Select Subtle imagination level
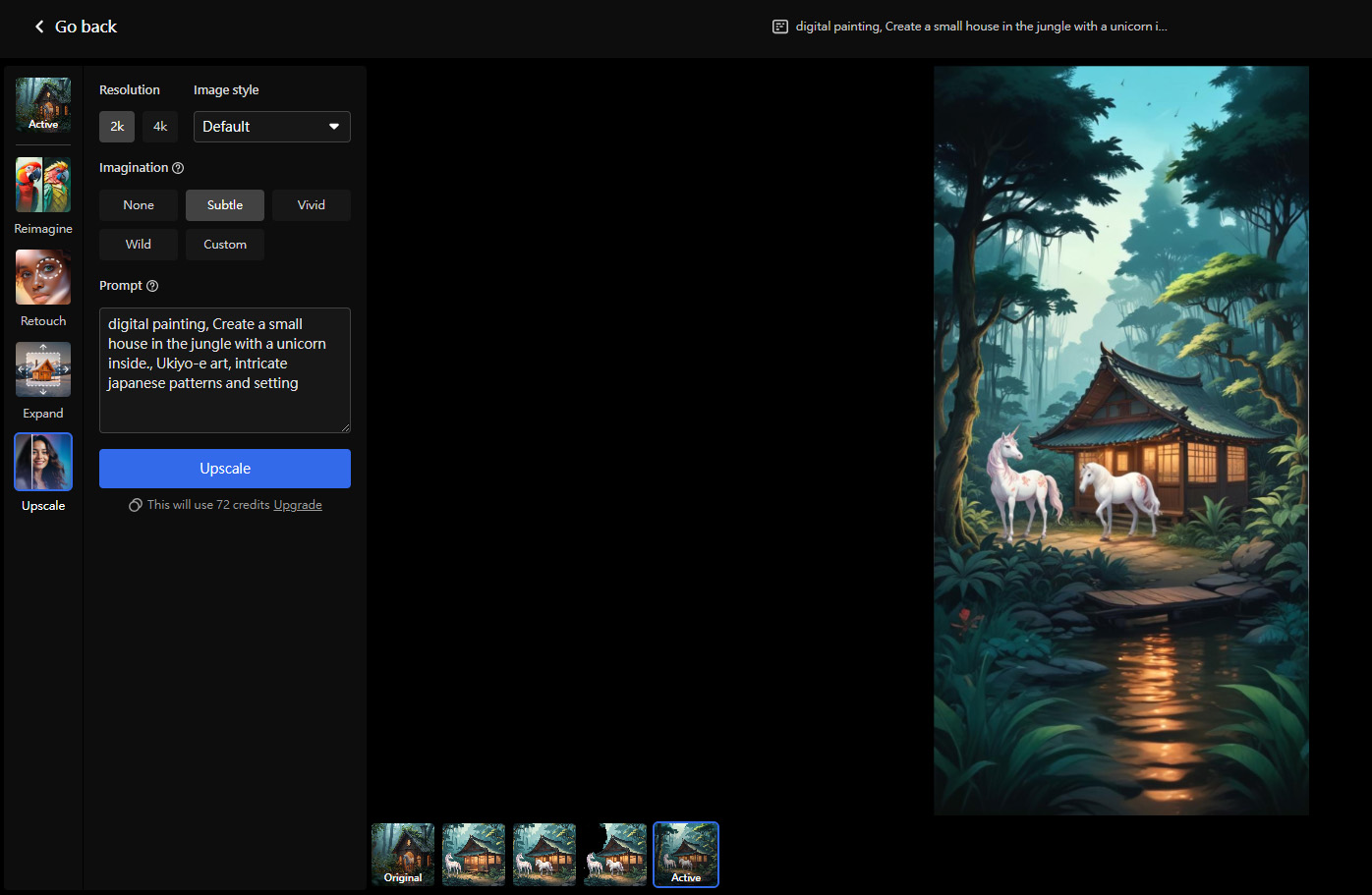1372x895 pixels. coord(225,205)
